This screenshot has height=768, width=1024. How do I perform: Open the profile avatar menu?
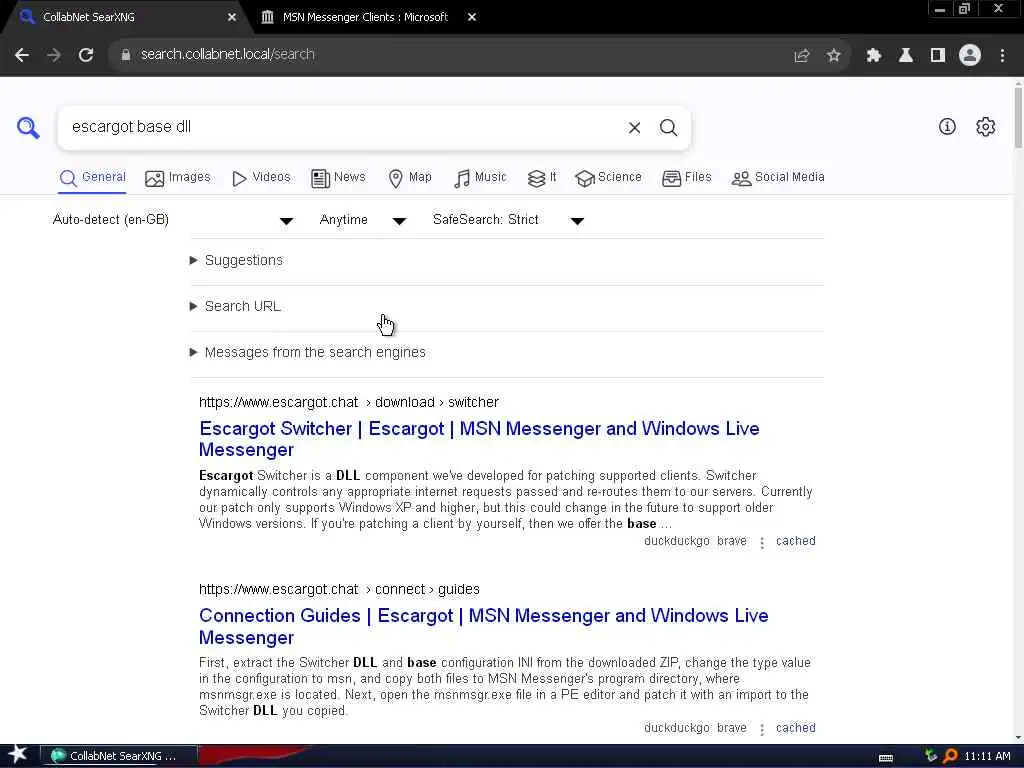tap(970, 55)
